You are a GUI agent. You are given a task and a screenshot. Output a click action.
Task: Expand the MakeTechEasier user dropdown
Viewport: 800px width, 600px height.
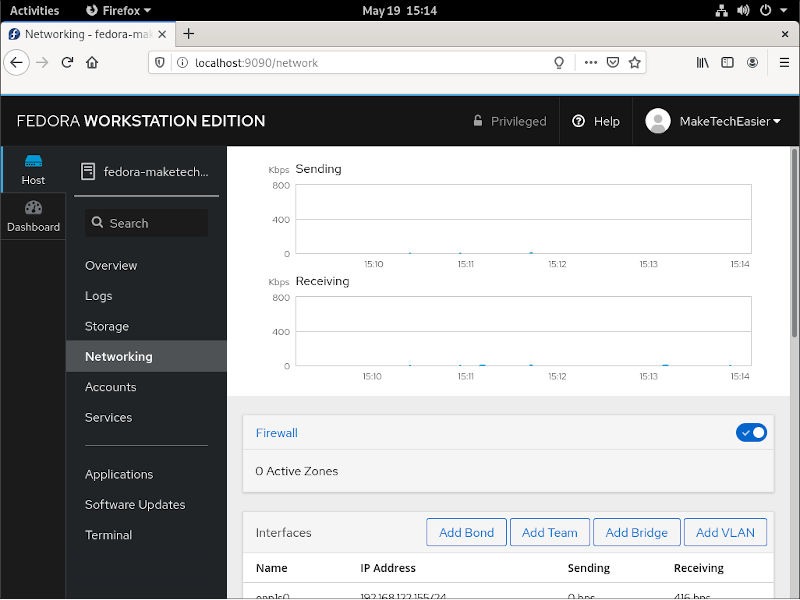(714, 121)
